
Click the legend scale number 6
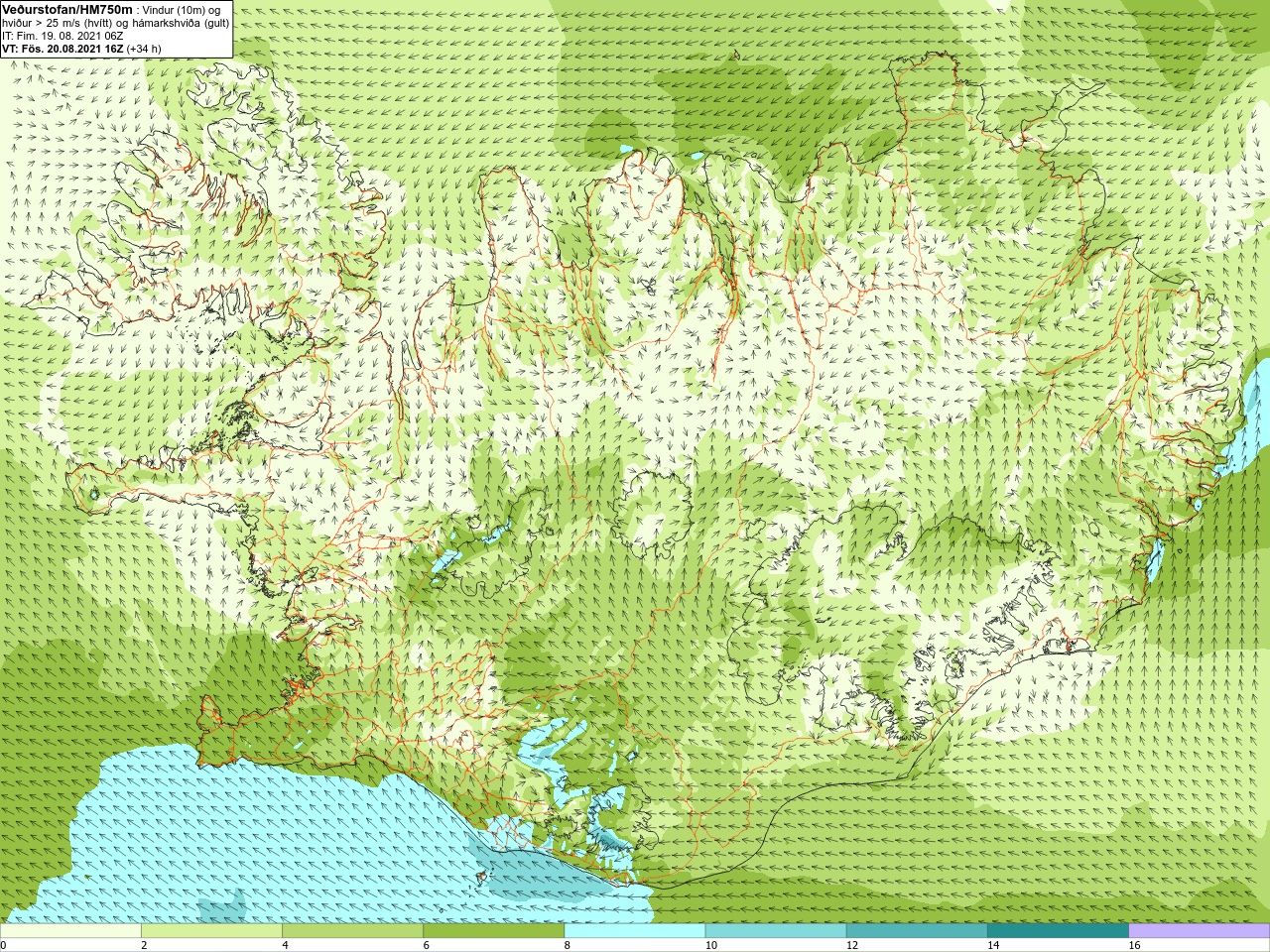(426, 945)
